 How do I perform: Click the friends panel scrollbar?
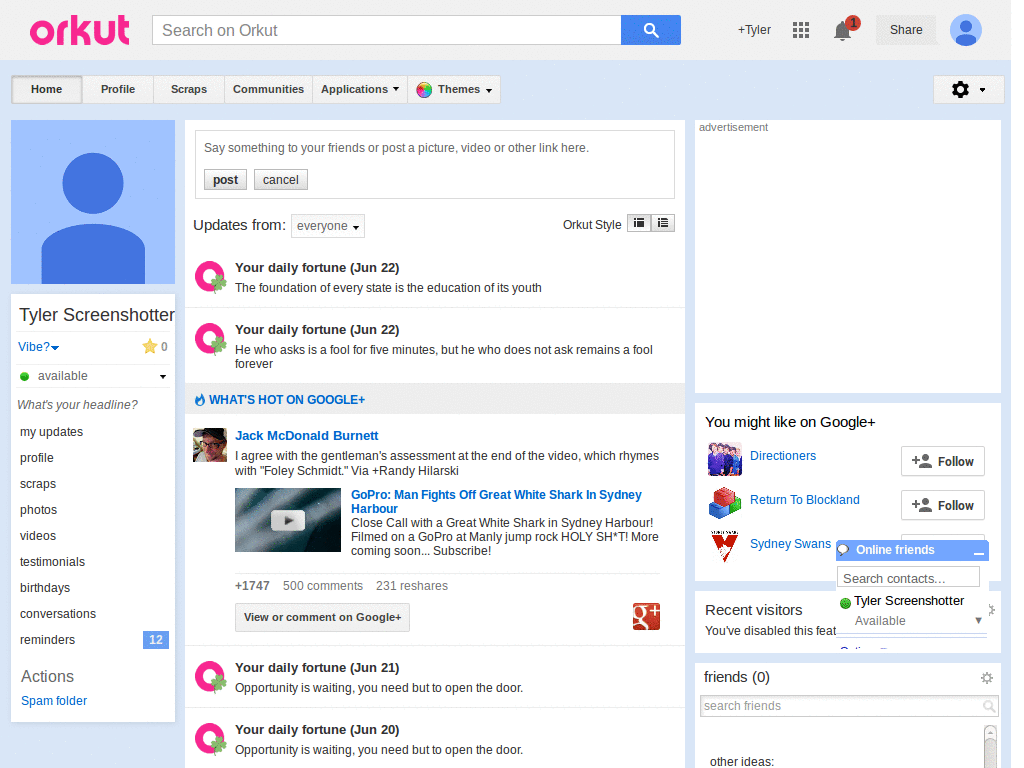[x=990, y=746]
